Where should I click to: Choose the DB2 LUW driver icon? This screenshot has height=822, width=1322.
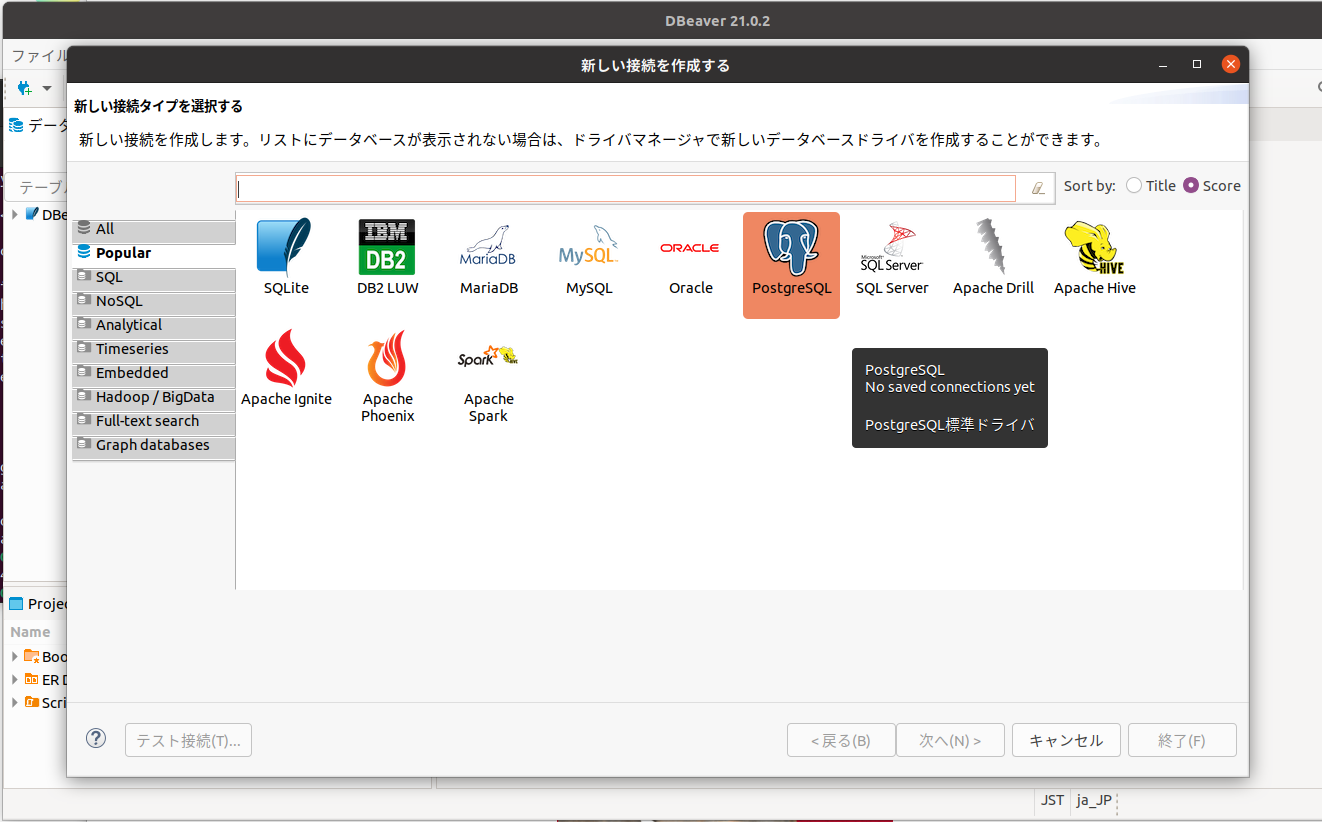coord(387,247)
